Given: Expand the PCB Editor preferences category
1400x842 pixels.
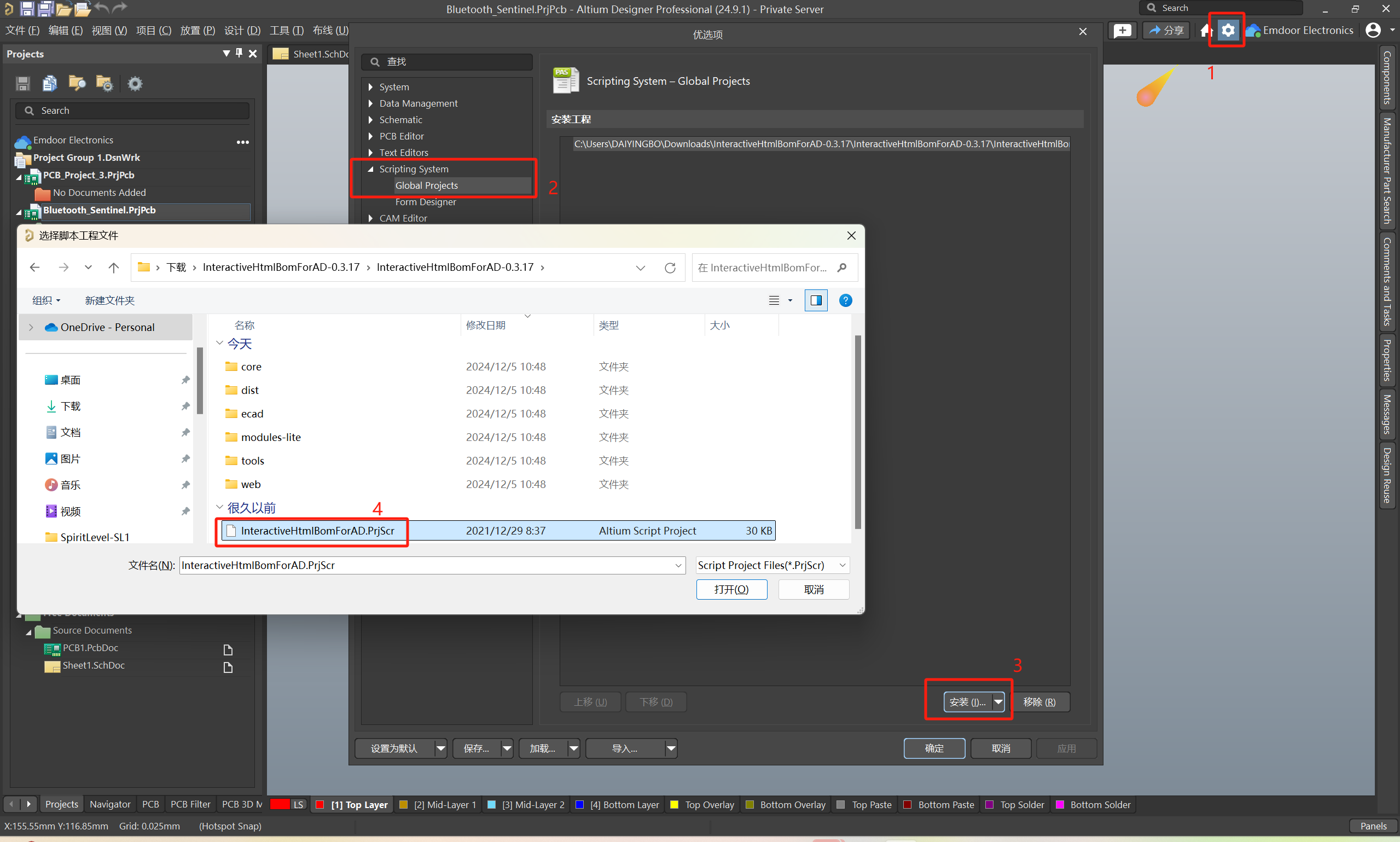Looking at the screenshot, I should click(370, 136).
